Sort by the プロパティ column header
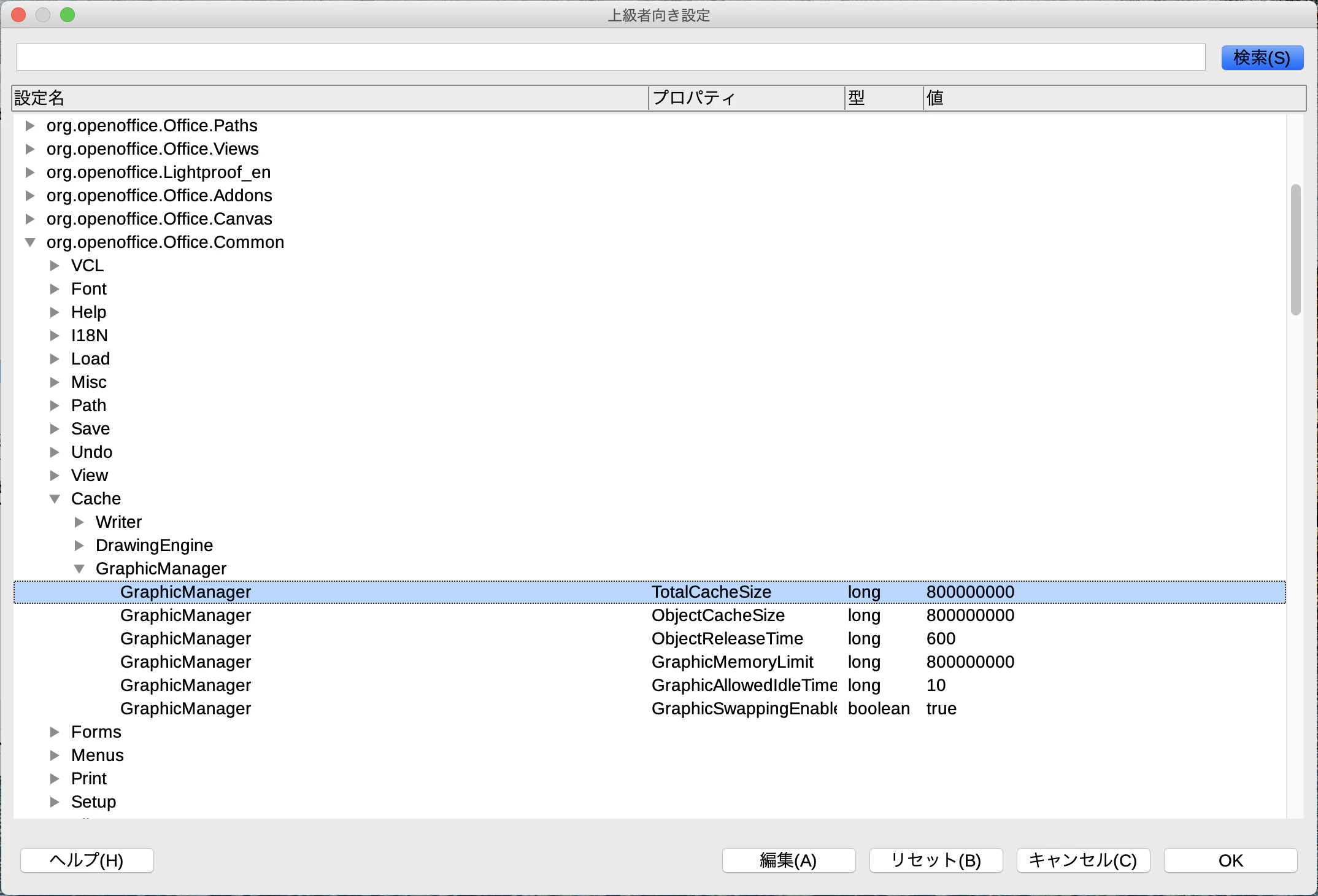 746,98
